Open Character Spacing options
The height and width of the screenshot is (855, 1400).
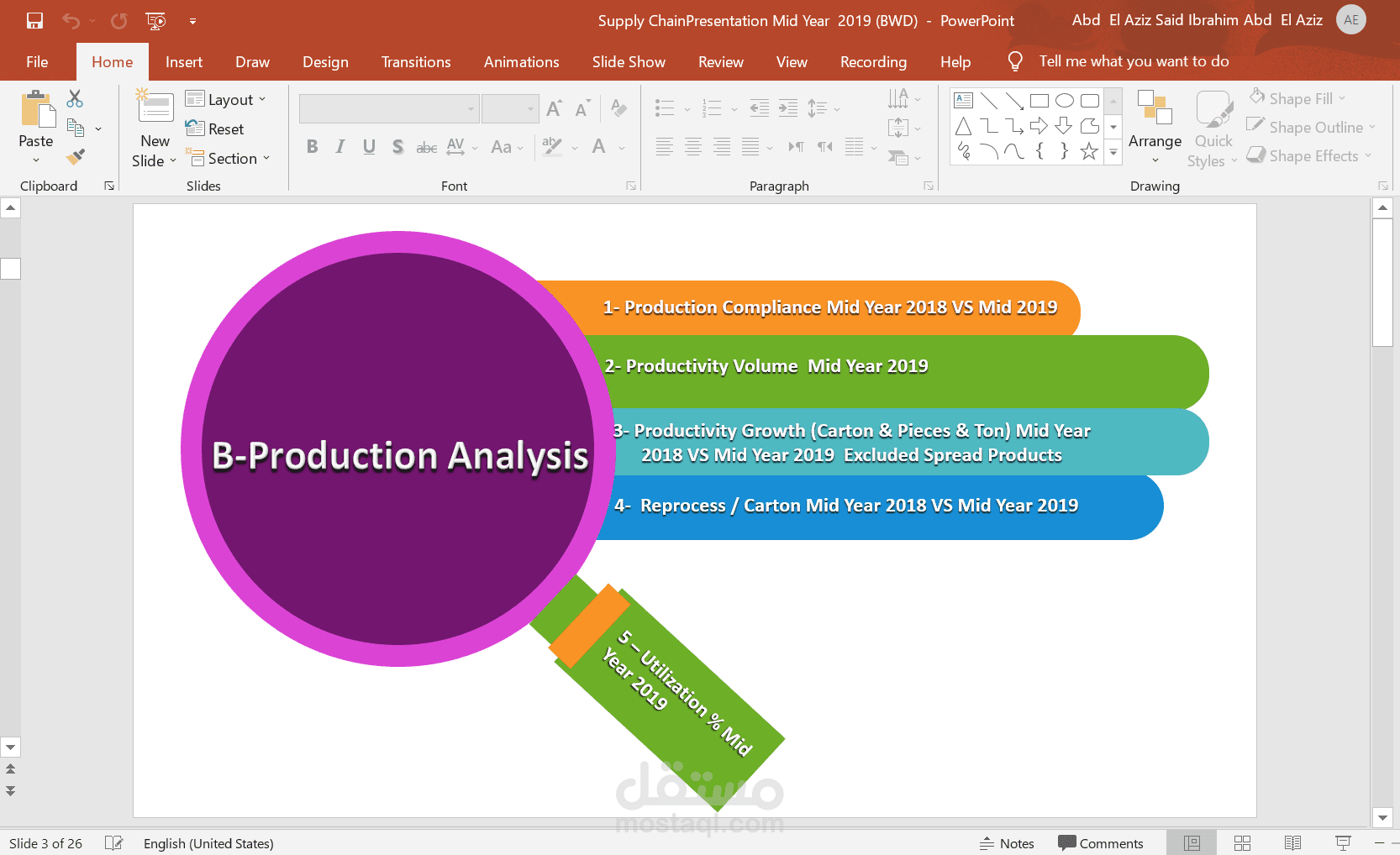461,147
